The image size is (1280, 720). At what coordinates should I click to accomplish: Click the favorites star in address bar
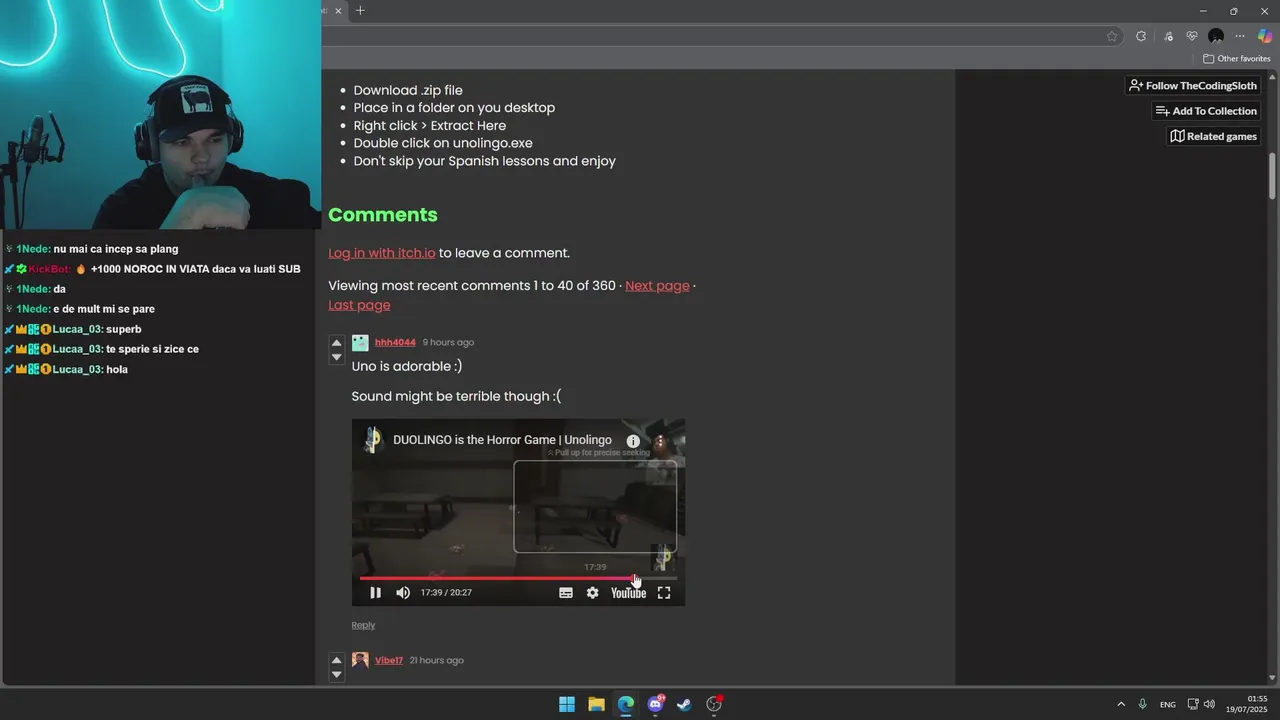tap(1112, 36)
